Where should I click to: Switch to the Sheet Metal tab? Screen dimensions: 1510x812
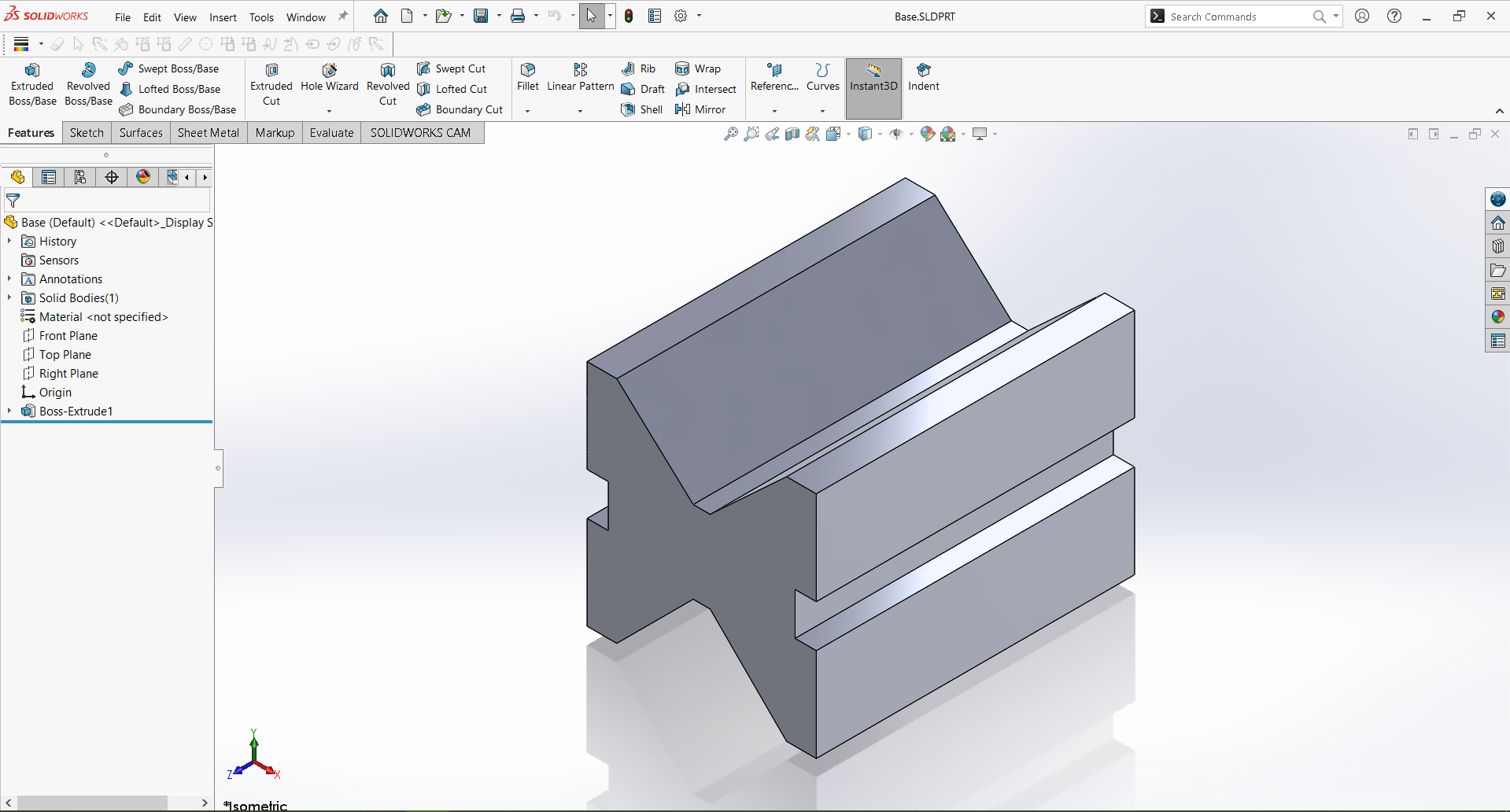point(209,132)
